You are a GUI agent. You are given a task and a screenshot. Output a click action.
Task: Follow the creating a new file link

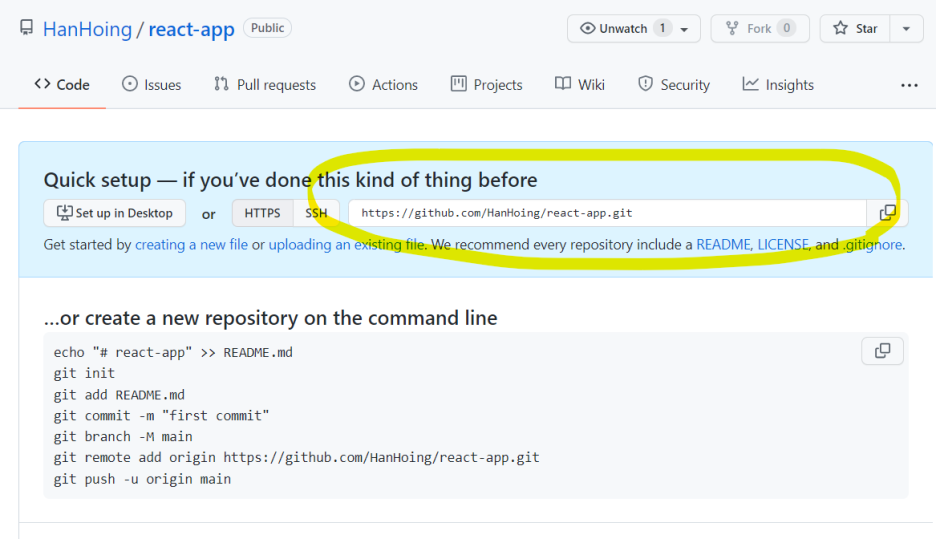pyautogui.click(x=191, y=245)
